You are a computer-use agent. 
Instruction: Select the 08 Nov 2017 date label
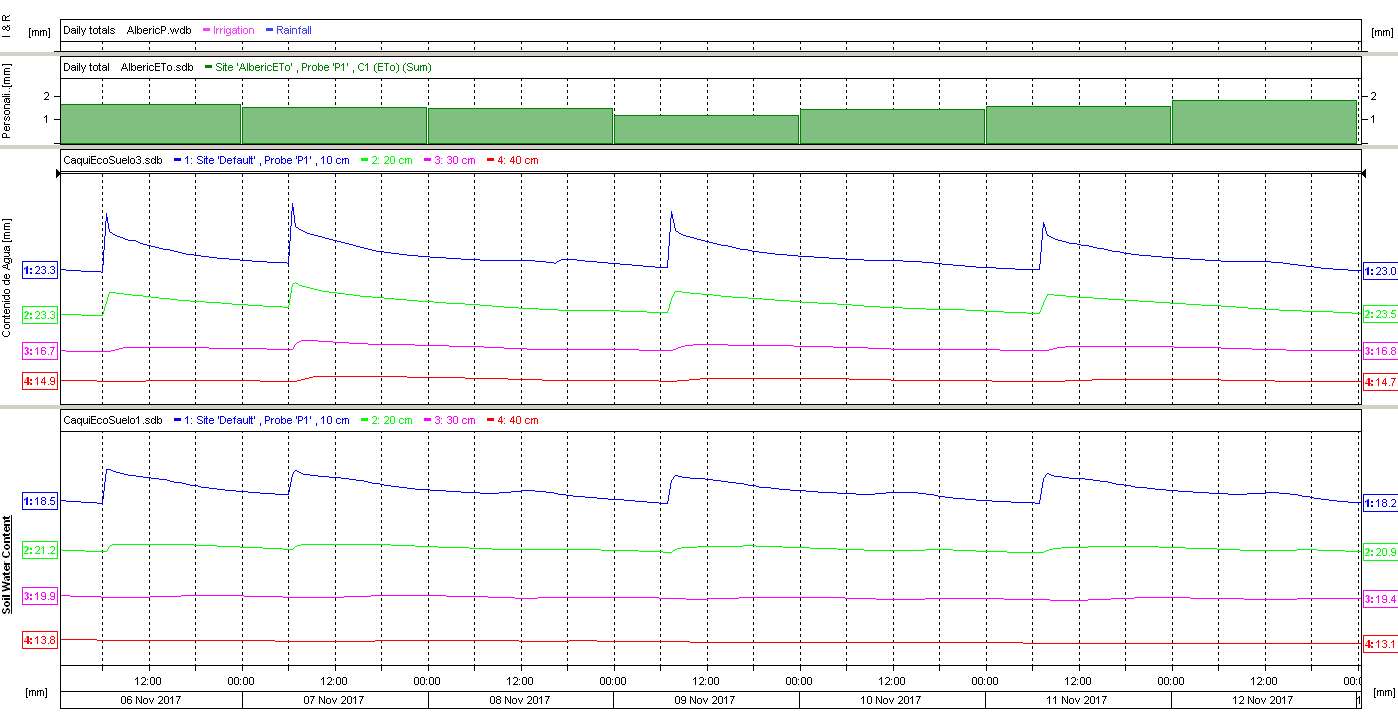520,700
